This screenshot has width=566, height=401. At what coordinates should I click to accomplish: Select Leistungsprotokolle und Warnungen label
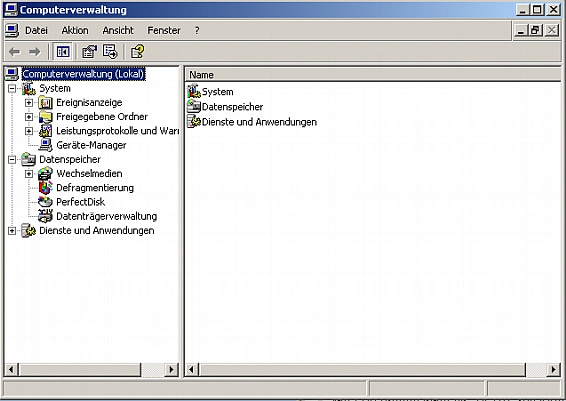click(x=117, y=131)
